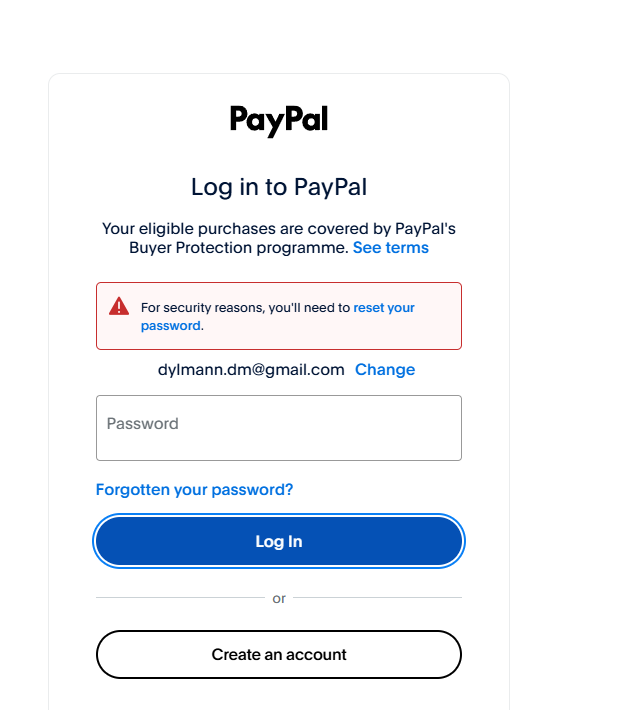Select the dylmann.dm@gmail.com email text
The width and height of the screenshot is (633, 710).
coord(251,369)
